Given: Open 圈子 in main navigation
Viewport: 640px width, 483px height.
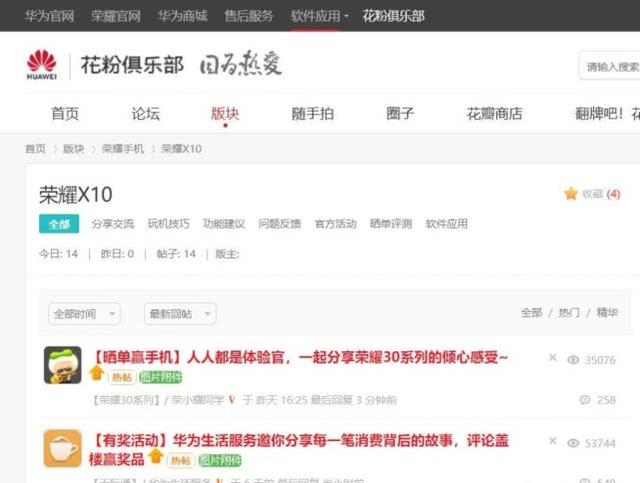Looking at the screenshot, I should coord(400,113).
